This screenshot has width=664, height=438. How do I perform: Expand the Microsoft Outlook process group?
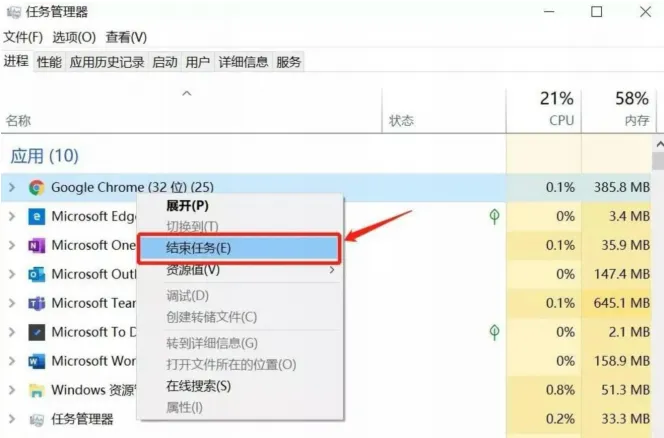(12, 274)
